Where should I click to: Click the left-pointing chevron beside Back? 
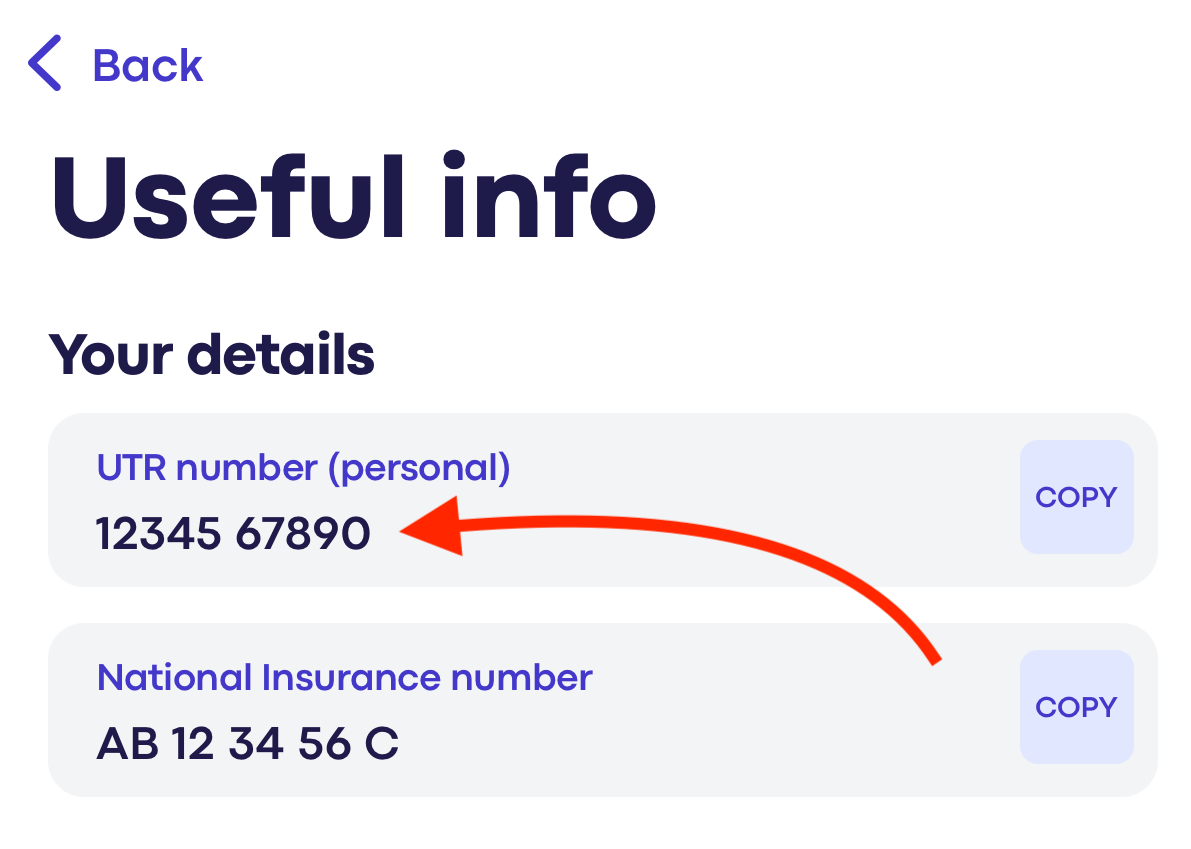click(x=44, y=64)
